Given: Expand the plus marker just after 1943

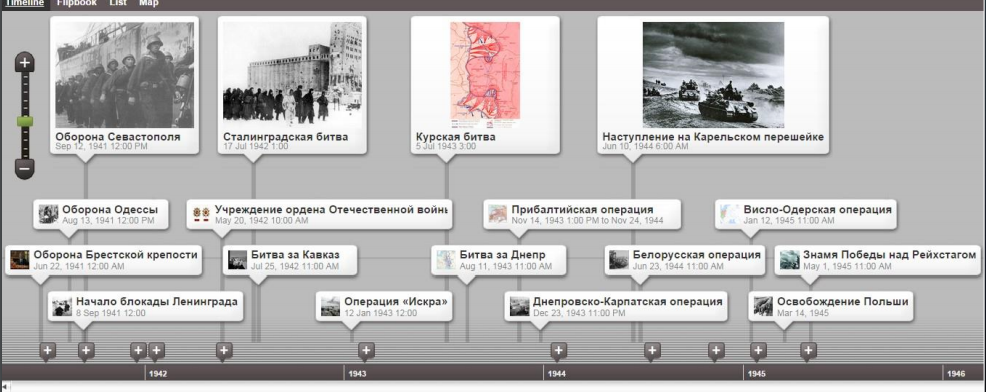Looking at the screenshot, I should pyautogui.click(x=367, y=350).
